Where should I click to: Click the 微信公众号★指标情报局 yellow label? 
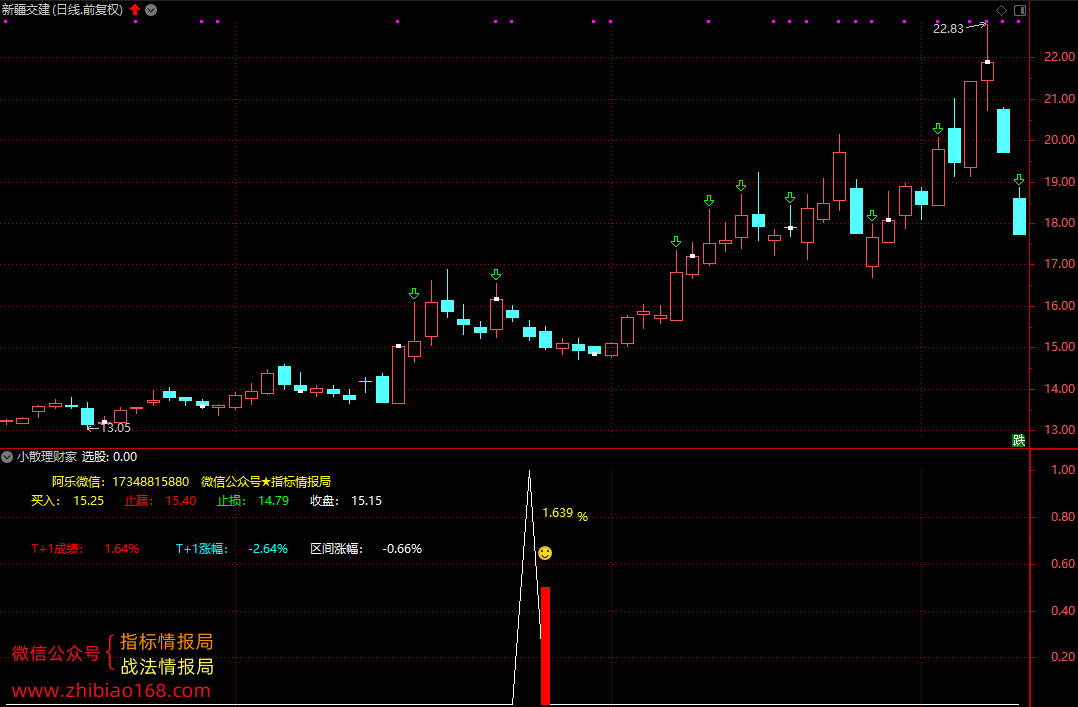click(265, 481)
